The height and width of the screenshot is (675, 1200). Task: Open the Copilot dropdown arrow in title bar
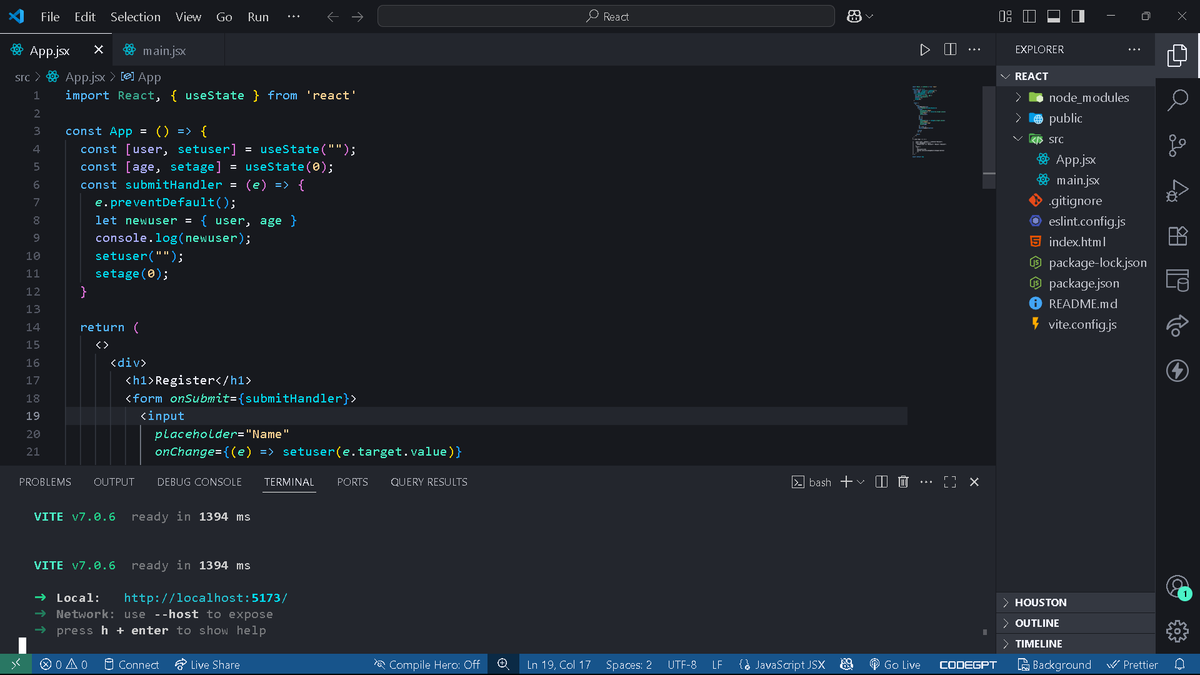[869, 17]
